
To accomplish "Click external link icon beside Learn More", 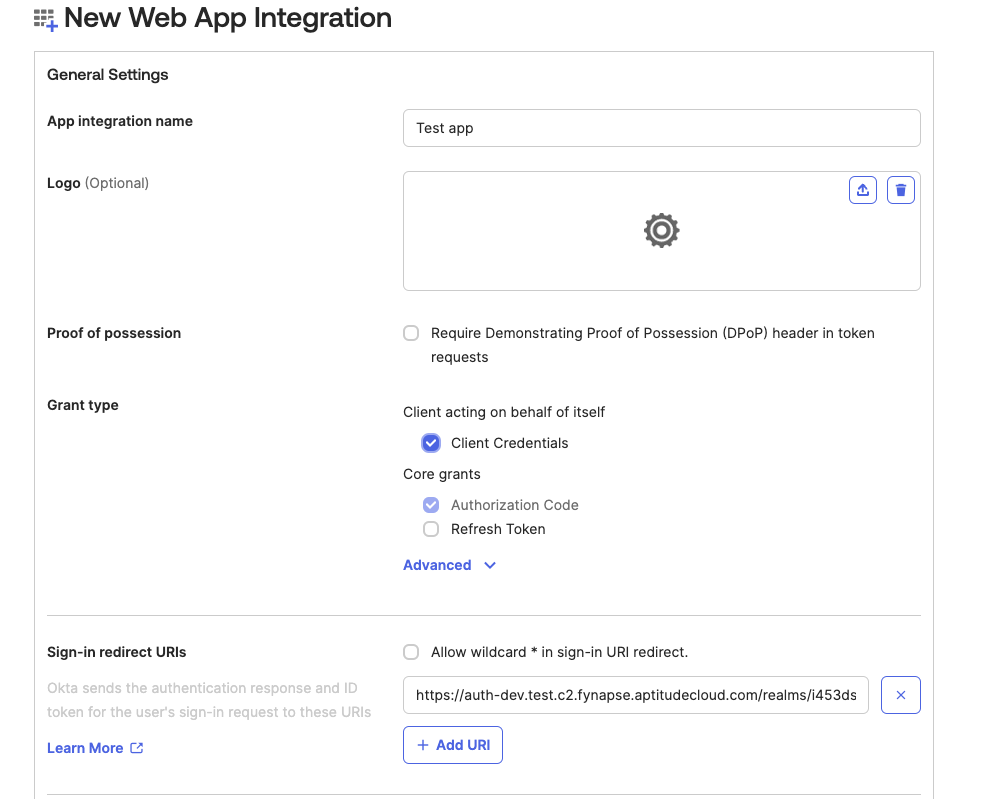I will click(x=137, y=748).
